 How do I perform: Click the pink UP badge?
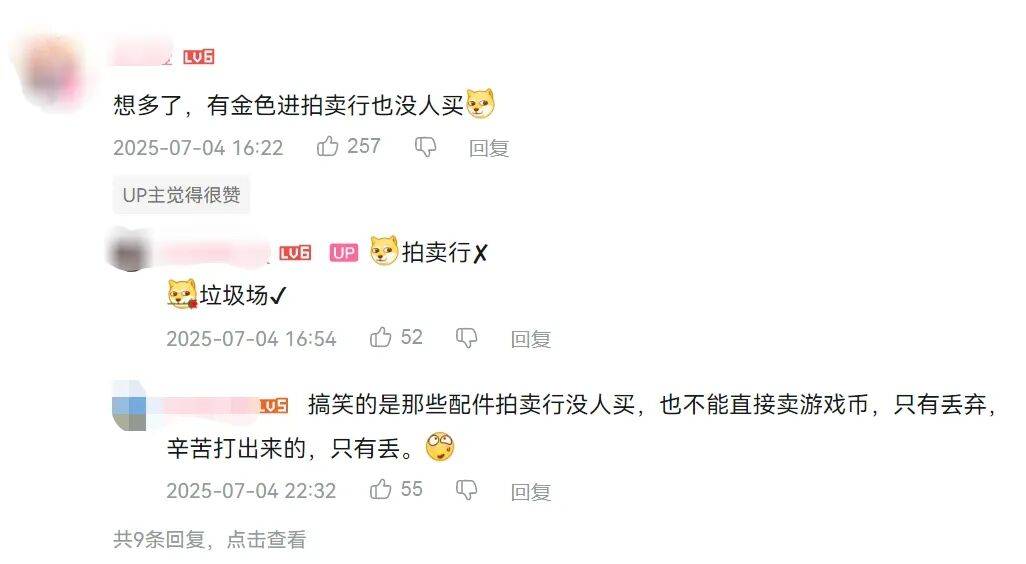(344, 253)
